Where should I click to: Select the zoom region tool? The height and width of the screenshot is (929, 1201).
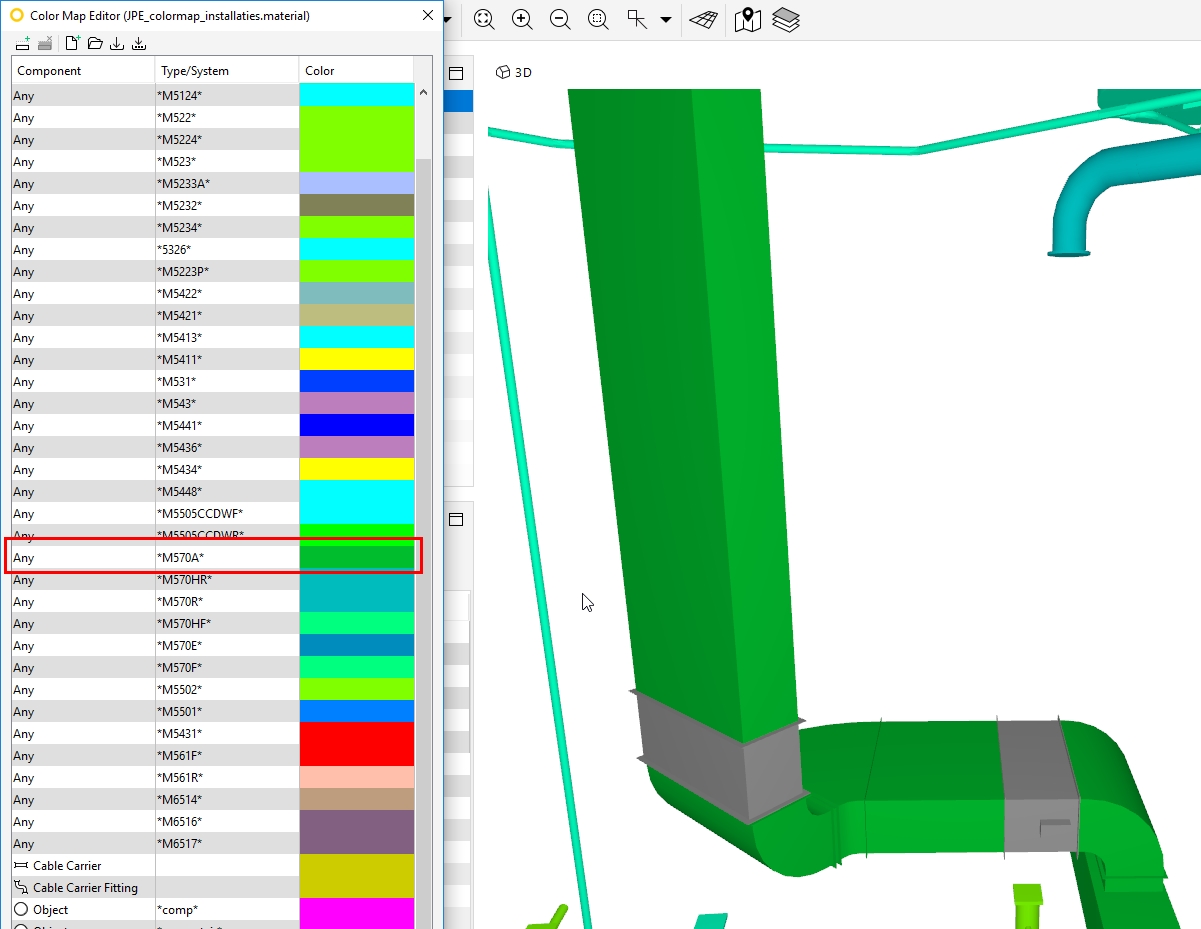pos(637,20)
